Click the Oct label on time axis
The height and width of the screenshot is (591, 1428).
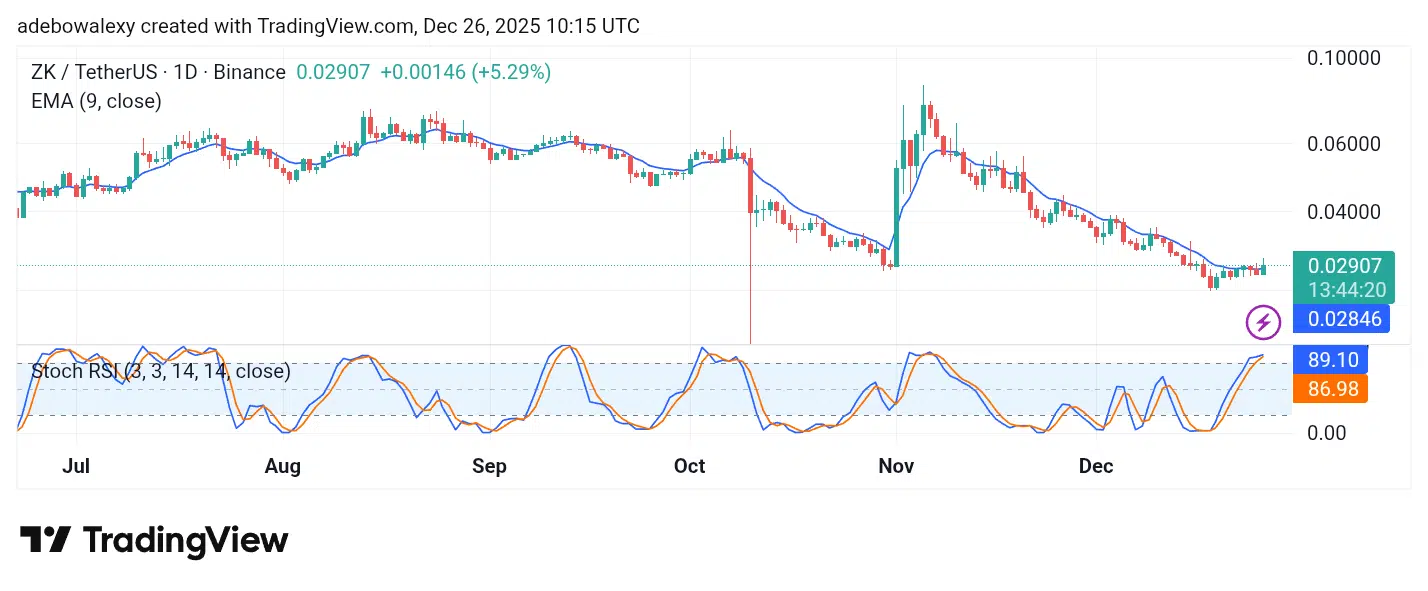[x=689, y=466]
